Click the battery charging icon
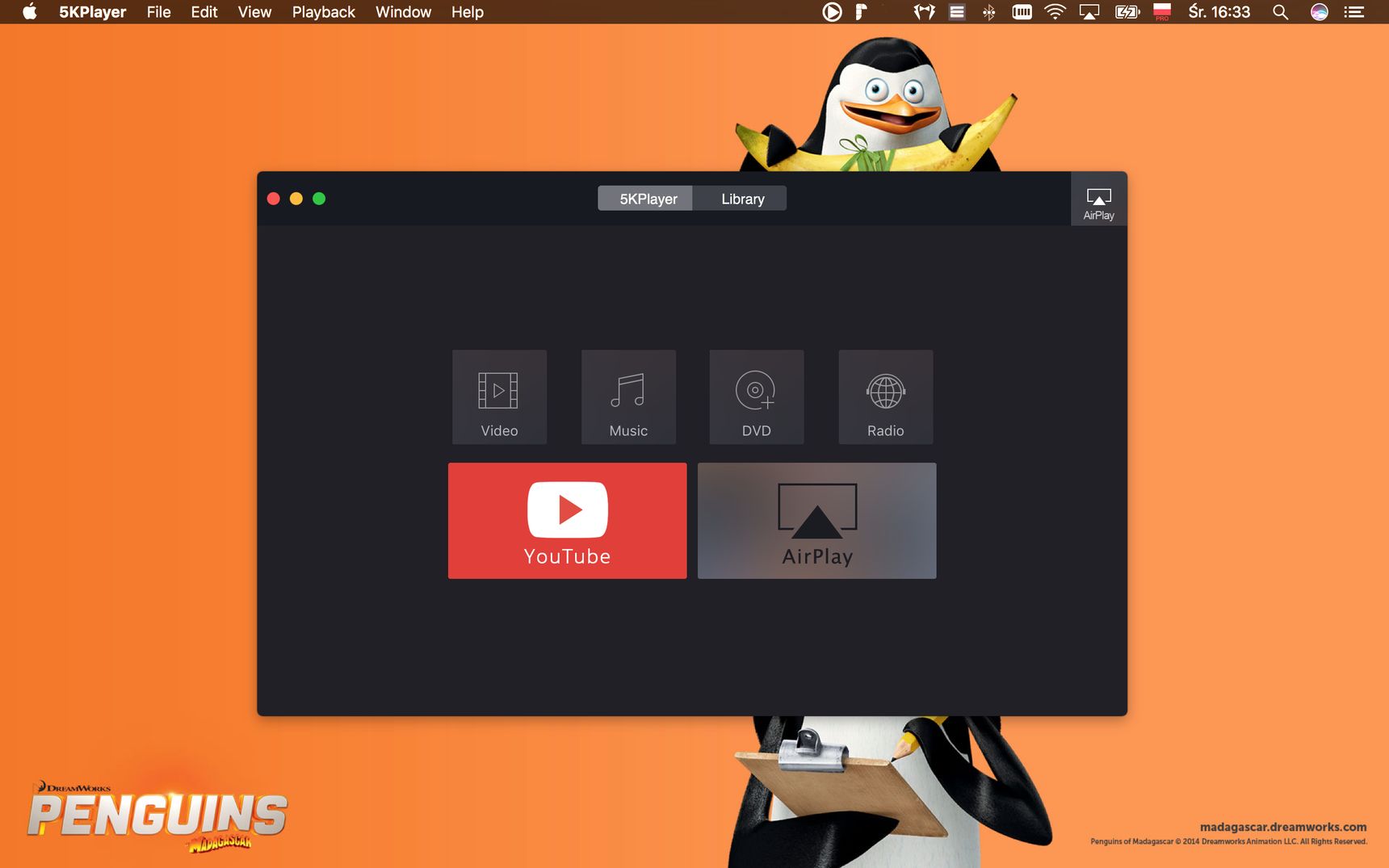Image resolution: width=1389 pixels, height=868 pixels. 1127,12
